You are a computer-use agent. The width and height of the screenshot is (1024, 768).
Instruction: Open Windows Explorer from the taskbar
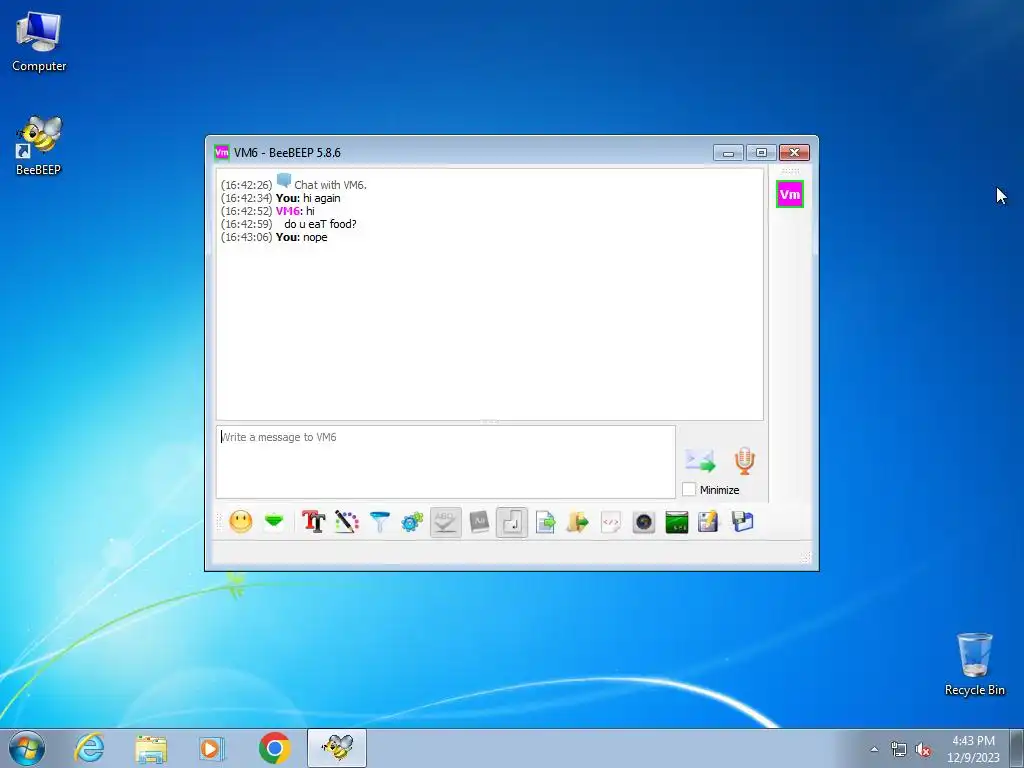point(151,748)
